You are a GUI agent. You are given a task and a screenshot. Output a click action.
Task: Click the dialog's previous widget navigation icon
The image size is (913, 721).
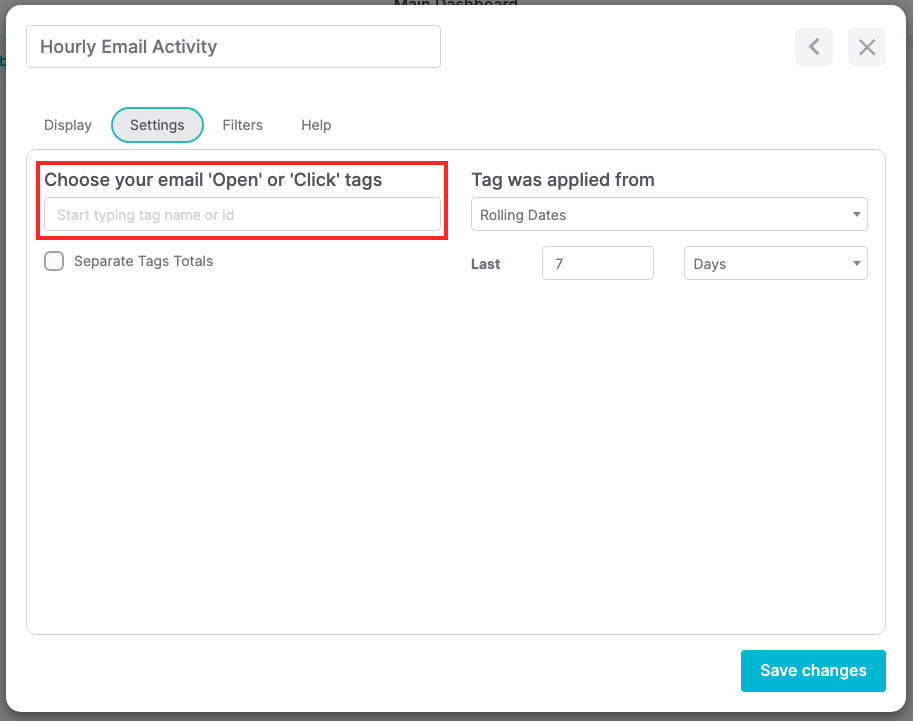point(813,47)
